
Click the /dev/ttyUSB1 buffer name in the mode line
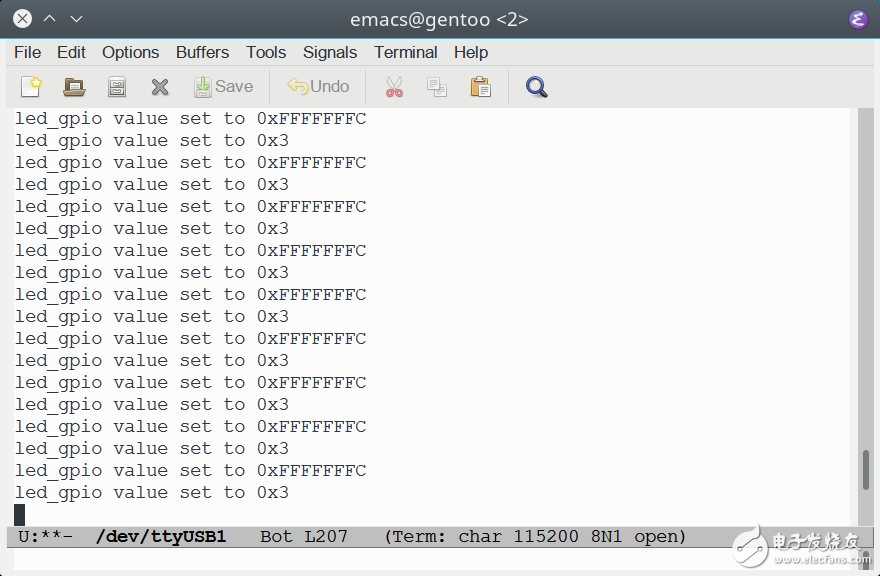point(161,537)
